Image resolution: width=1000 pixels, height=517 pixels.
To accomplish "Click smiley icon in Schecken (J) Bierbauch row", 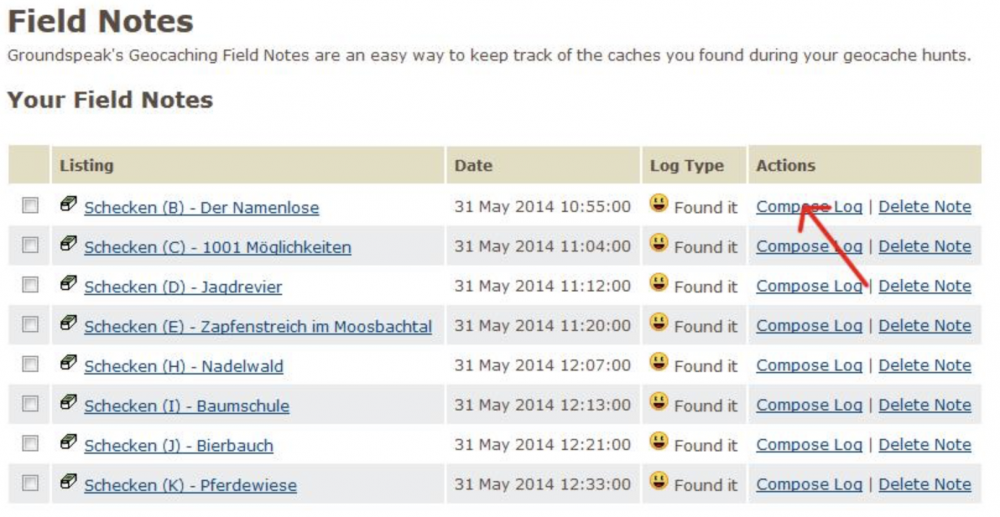I will click(659, 442).
